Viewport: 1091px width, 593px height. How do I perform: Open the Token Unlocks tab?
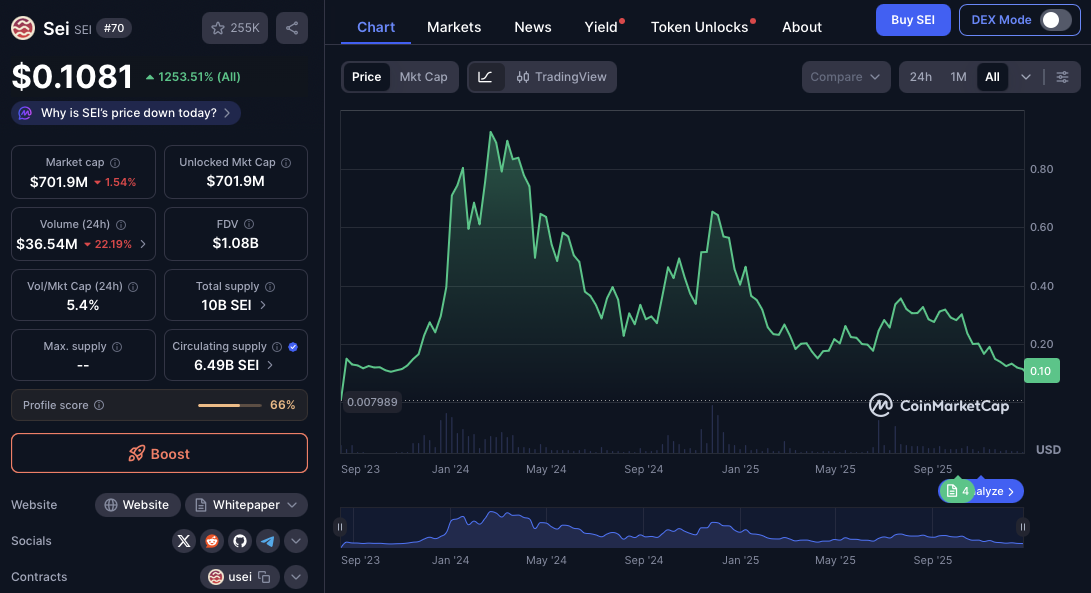tap(699, 27)
